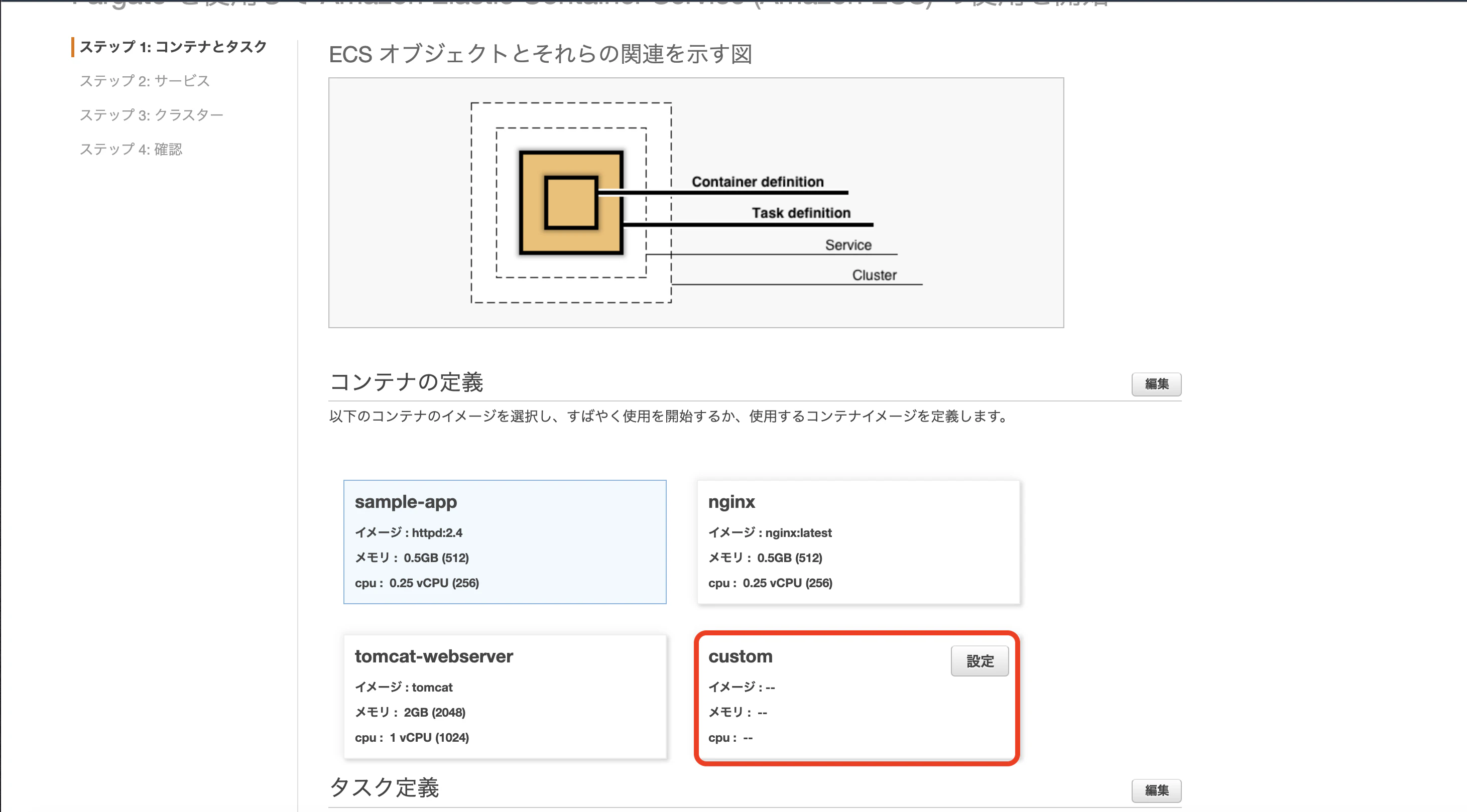Go to ステップ 2: サービス

[x=145, y=81]
